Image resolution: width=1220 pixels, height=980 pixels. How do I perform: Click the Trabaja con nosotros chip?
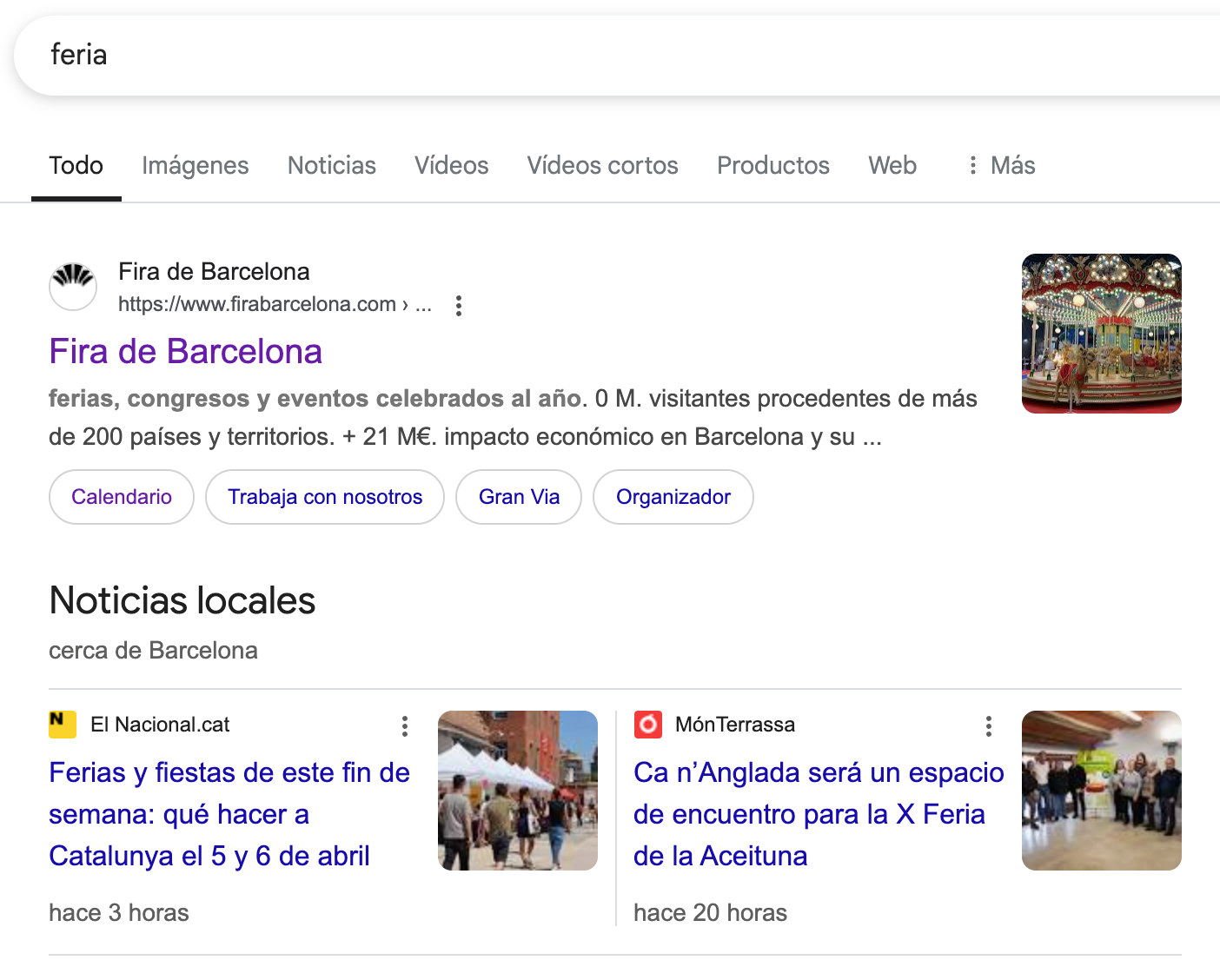tap(325, 497)
